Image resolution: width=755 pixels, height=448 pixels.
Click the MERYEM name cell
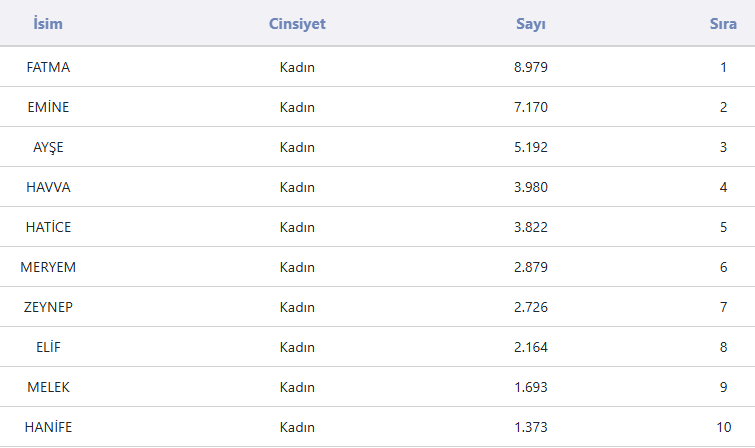pos(48,267)
